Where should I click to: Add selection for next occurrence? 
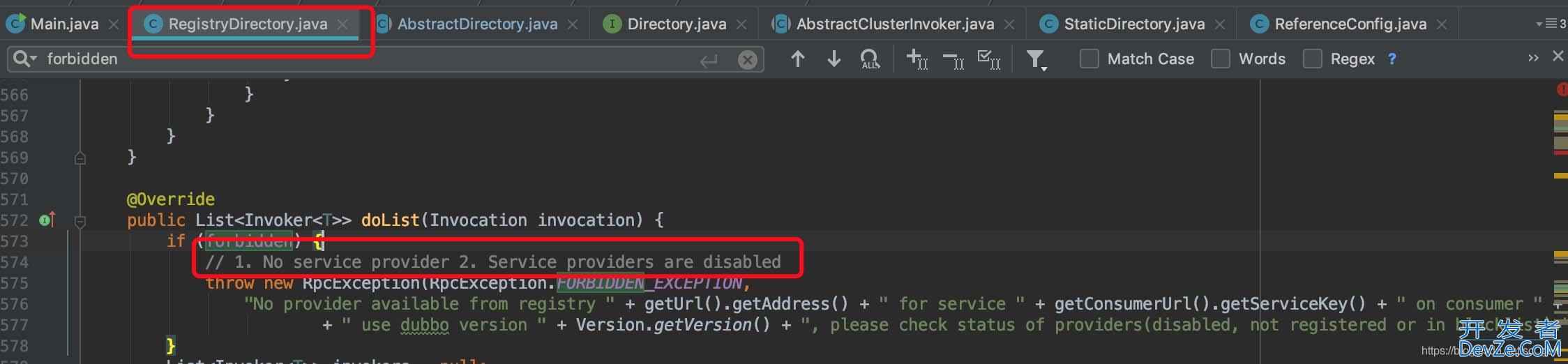click(917, 59)
